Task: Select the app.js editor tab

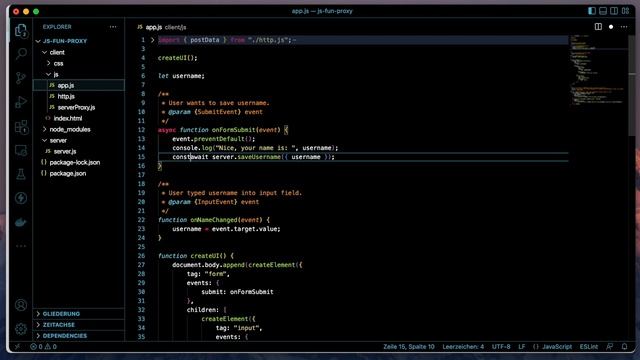Action: (162, 27)
